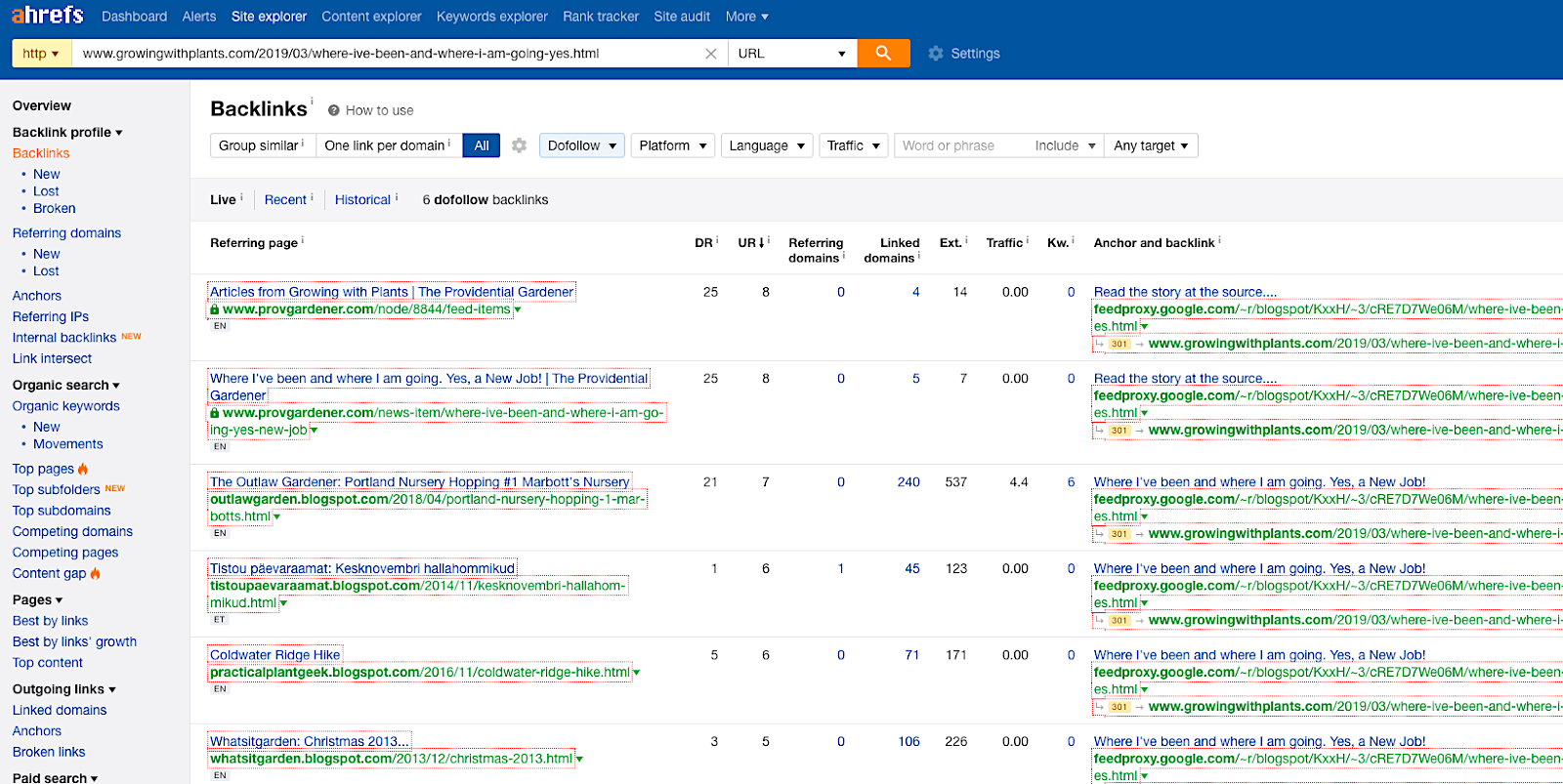Open Tistou päevaraamat referring page title
1563x784 pixels.
(x=362, y=568)
